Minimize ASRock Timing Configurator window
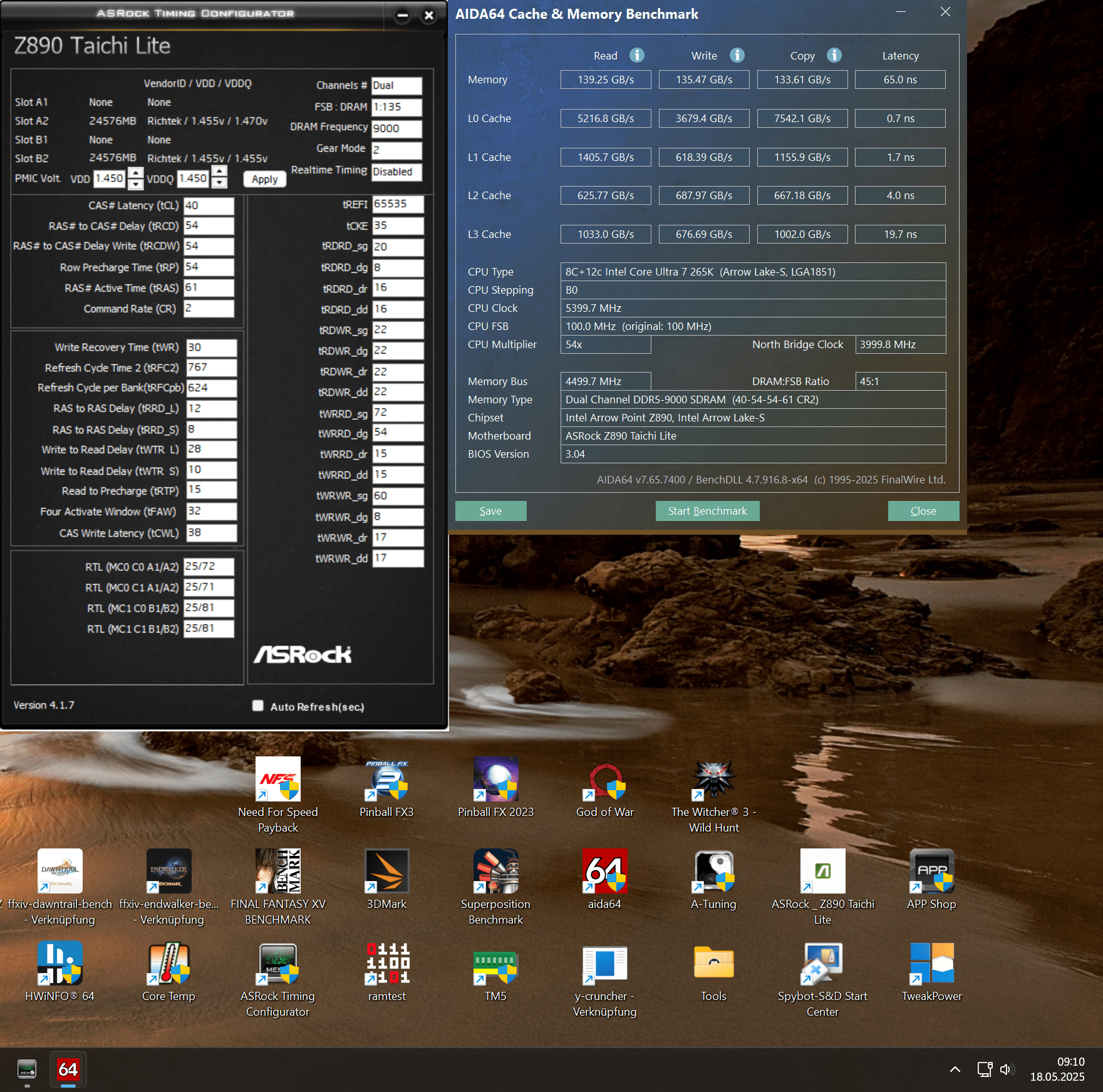The width and height of the screenshot is (1103, 1092). [x=403, y=15]
